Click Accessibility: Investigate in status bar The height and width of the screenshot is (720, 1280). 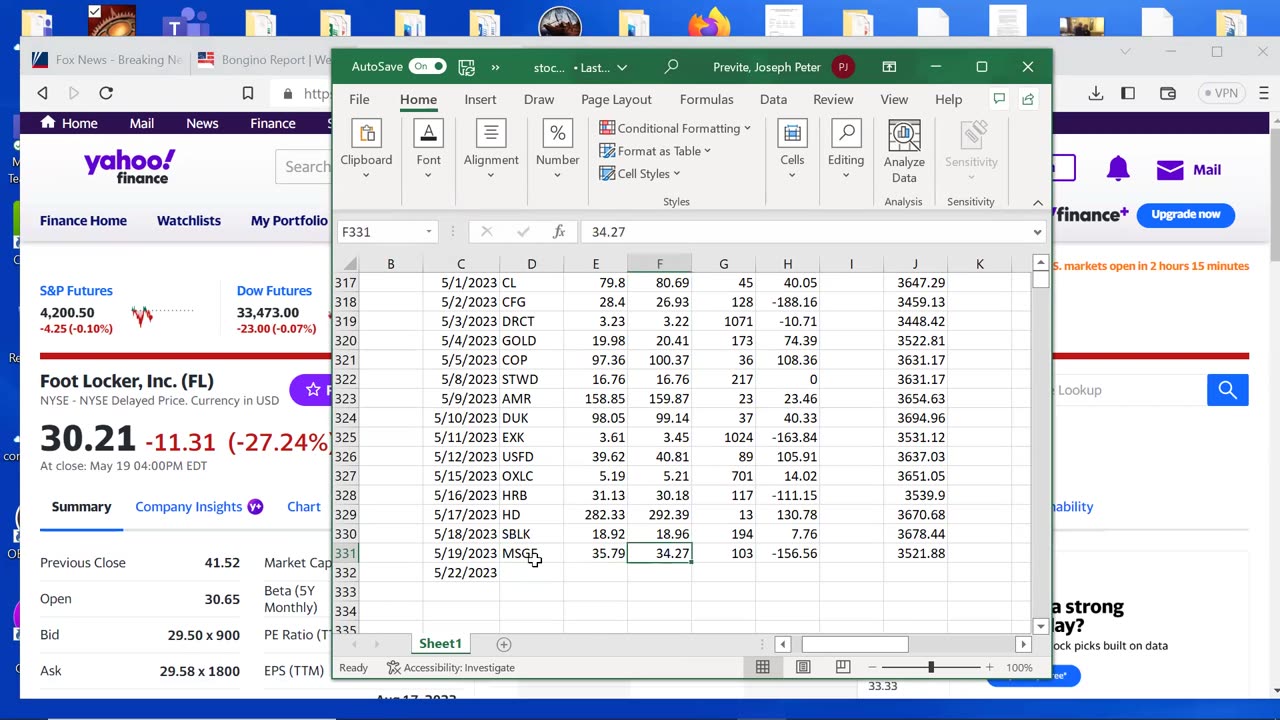451,668
